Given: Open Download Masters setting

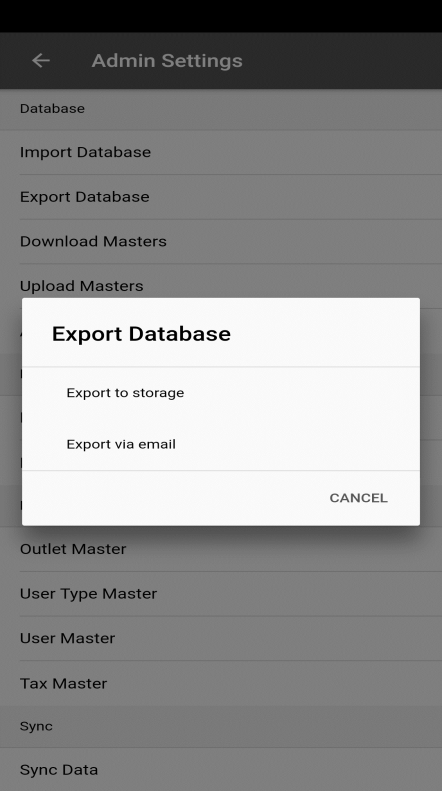Looking at the screenshot, I should click(221, 241).
